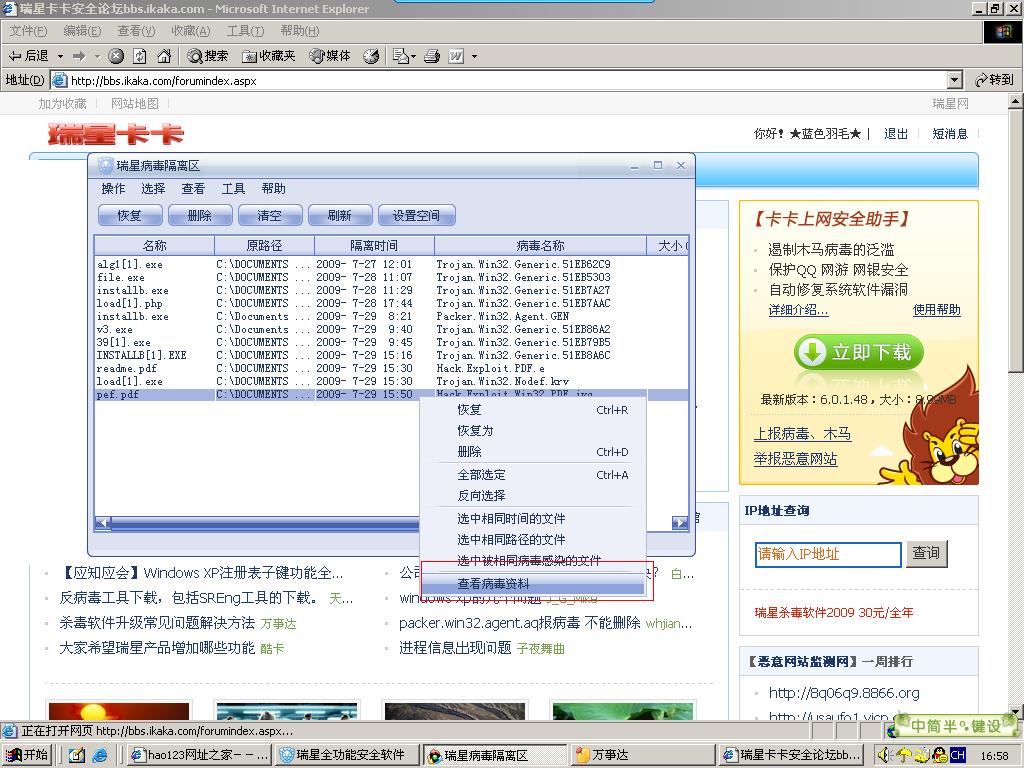Click the quarantine list left scroll arrow
Viewport: 1024px width, 768px height.
coord(103,522)
